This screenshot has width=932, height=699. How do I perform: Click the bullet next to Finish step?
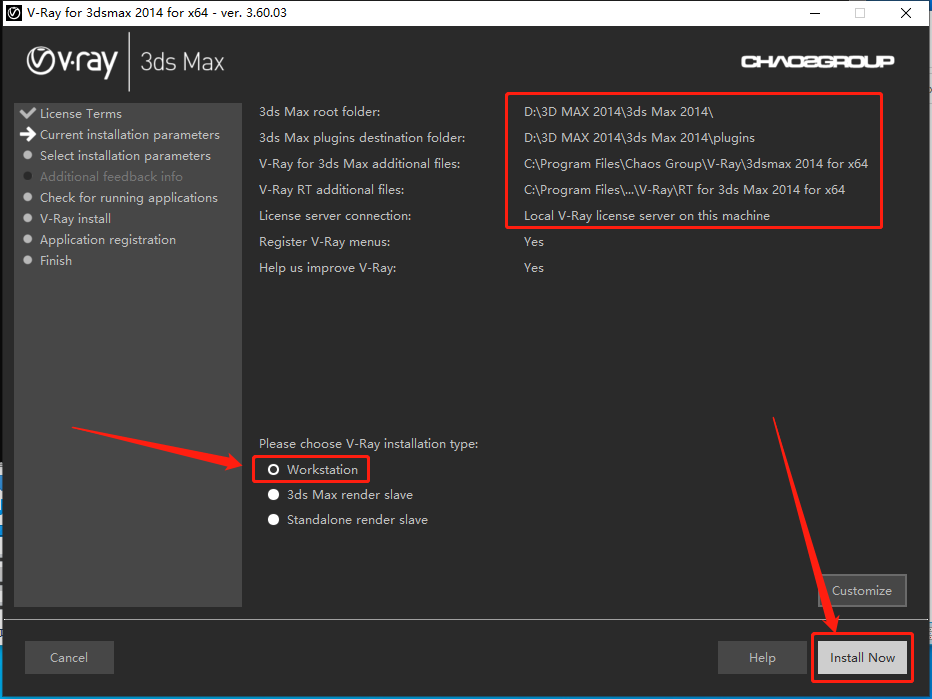click(27, 260)
